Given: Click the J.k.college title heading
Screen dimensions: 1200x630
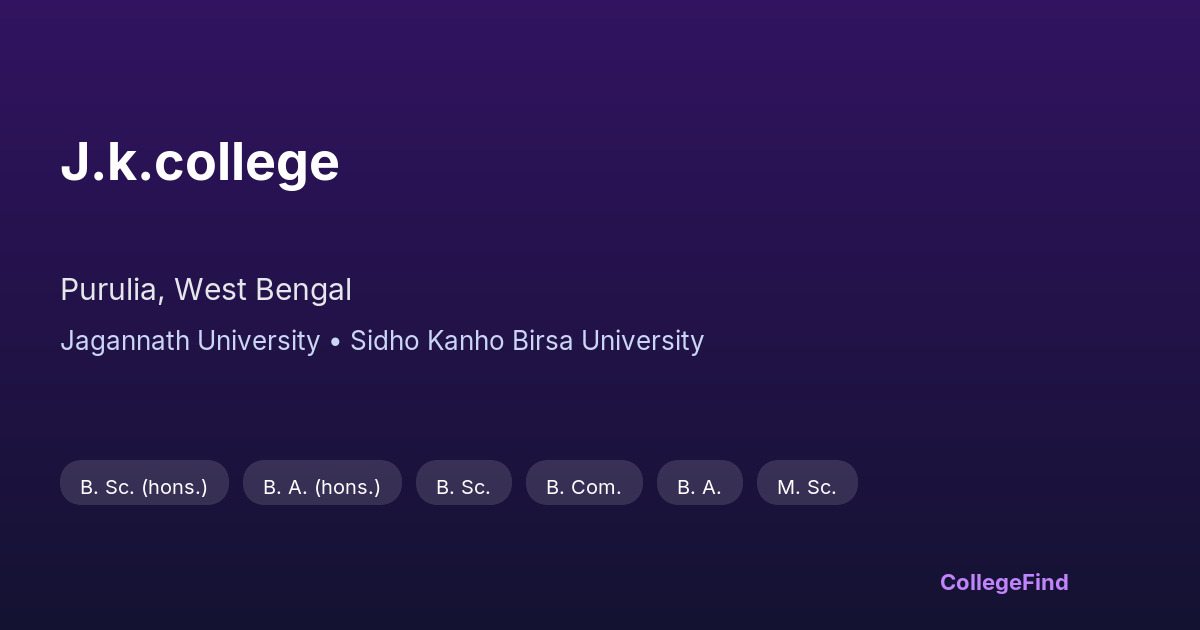Looking at the screenshot, I should [200, 162].
